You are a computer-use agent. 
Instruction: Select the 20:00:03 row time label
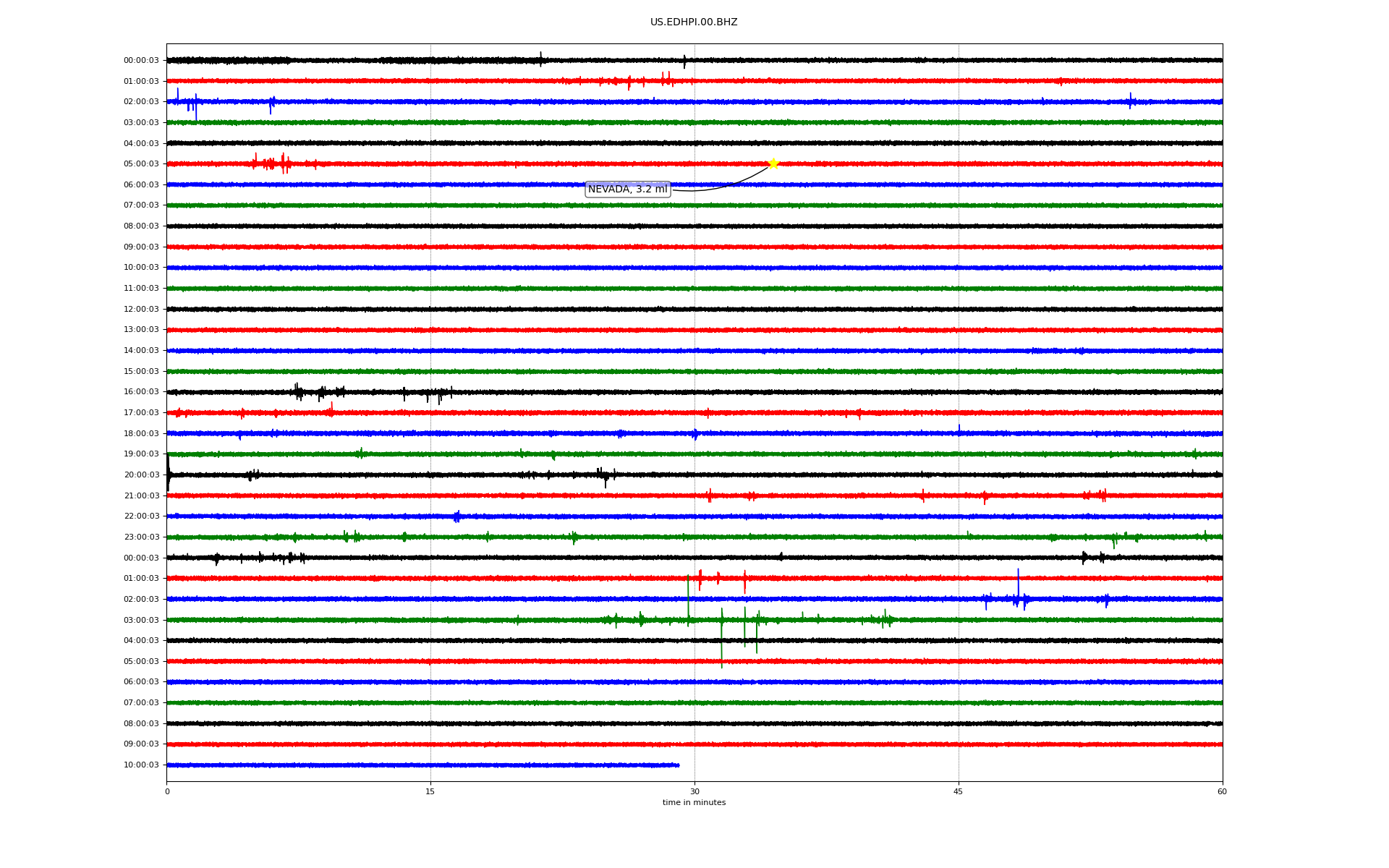point(141,475)
